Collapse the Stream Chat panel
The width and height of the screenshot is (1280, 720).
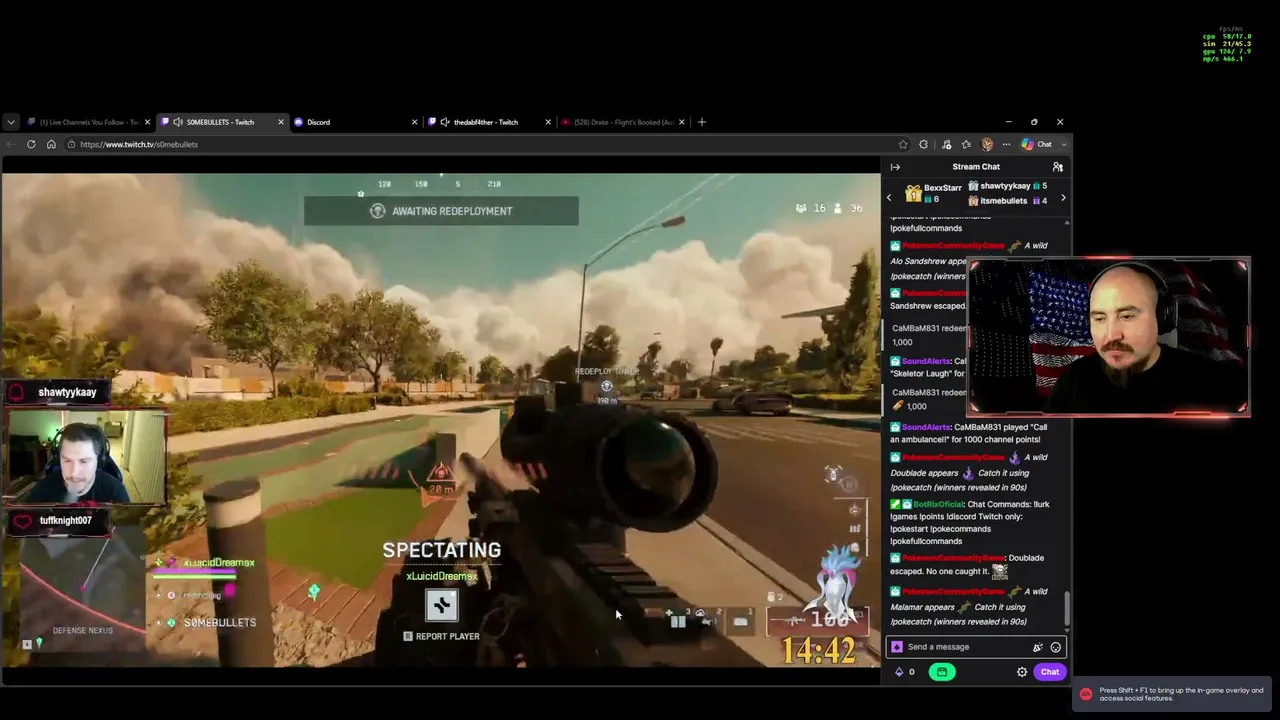pyautogui.click(x=895, y=167)
